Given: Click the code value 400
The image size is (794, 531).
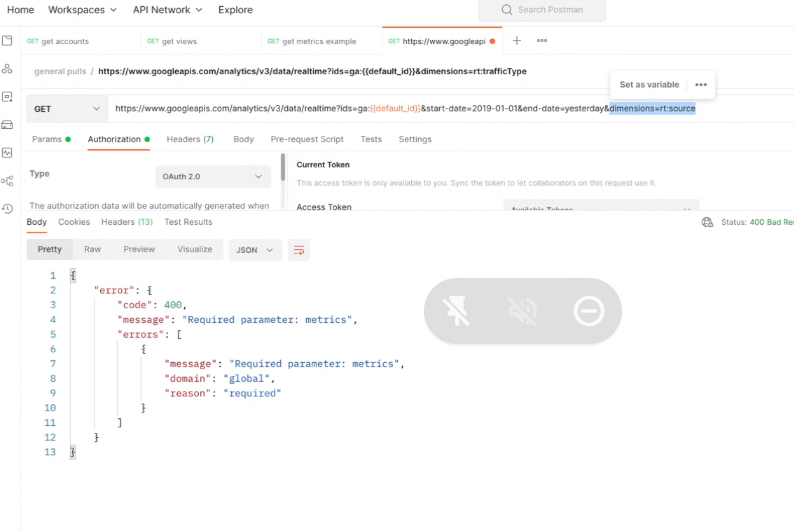Looking at the screenshot, I should coord(173,305).
